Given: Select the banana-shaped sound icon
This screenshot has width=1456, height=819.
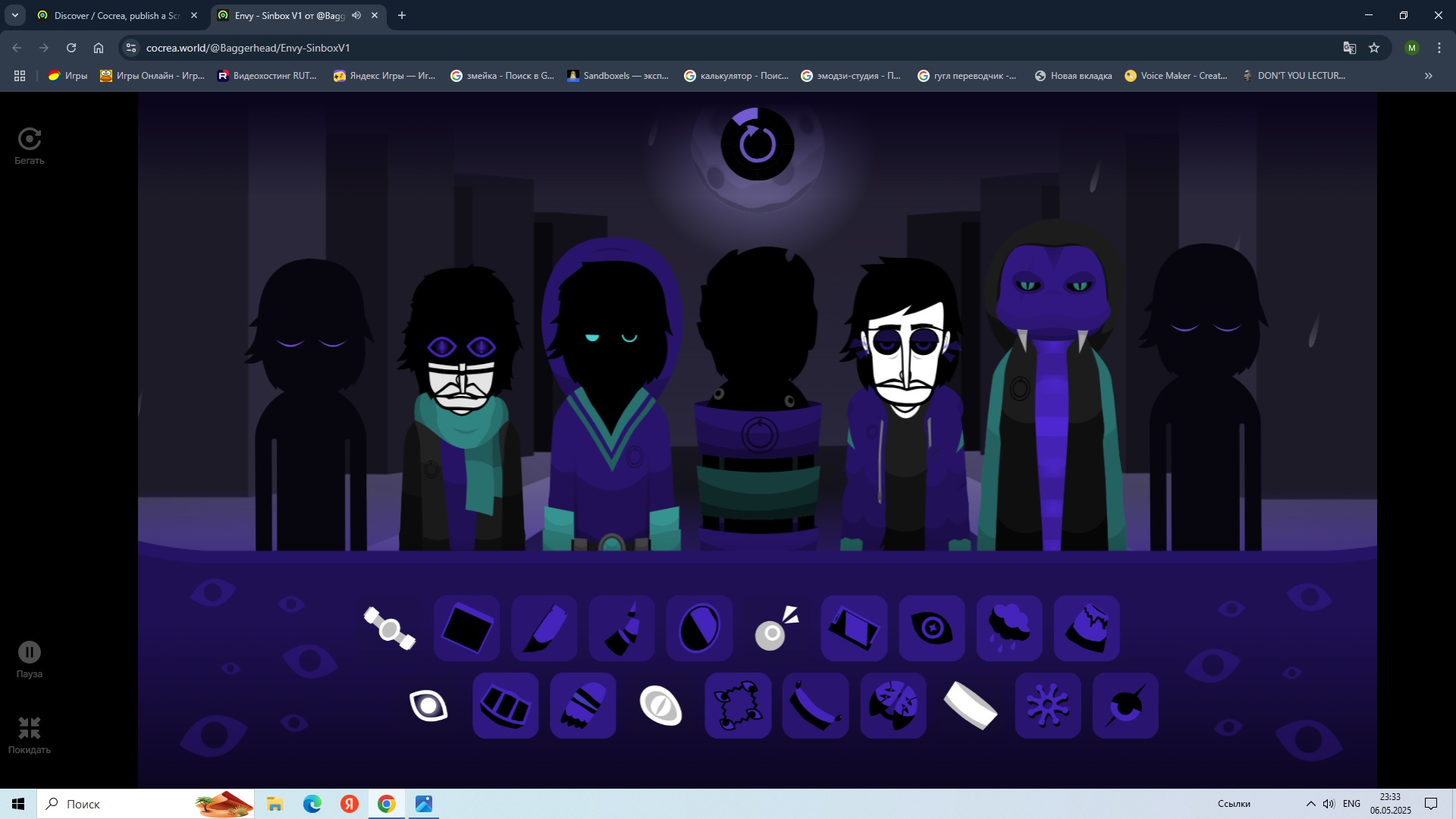Looking at the screenshot, I should [x=815, y=705].
